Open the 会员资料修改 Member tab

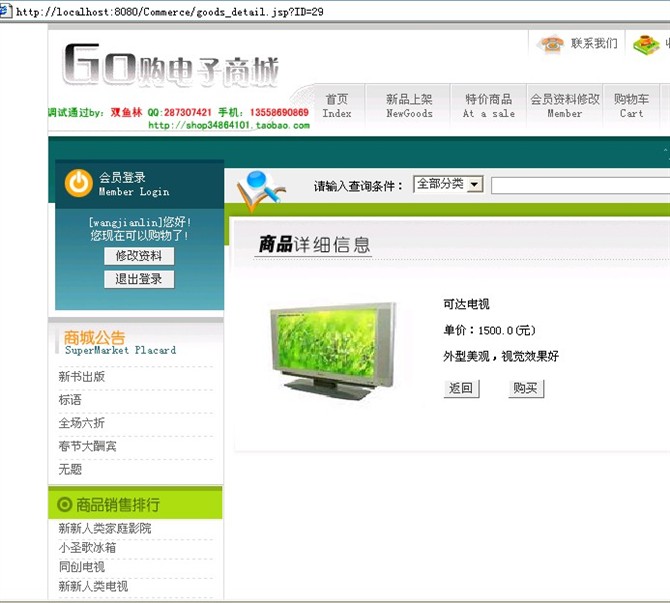[x=564, y=106]
